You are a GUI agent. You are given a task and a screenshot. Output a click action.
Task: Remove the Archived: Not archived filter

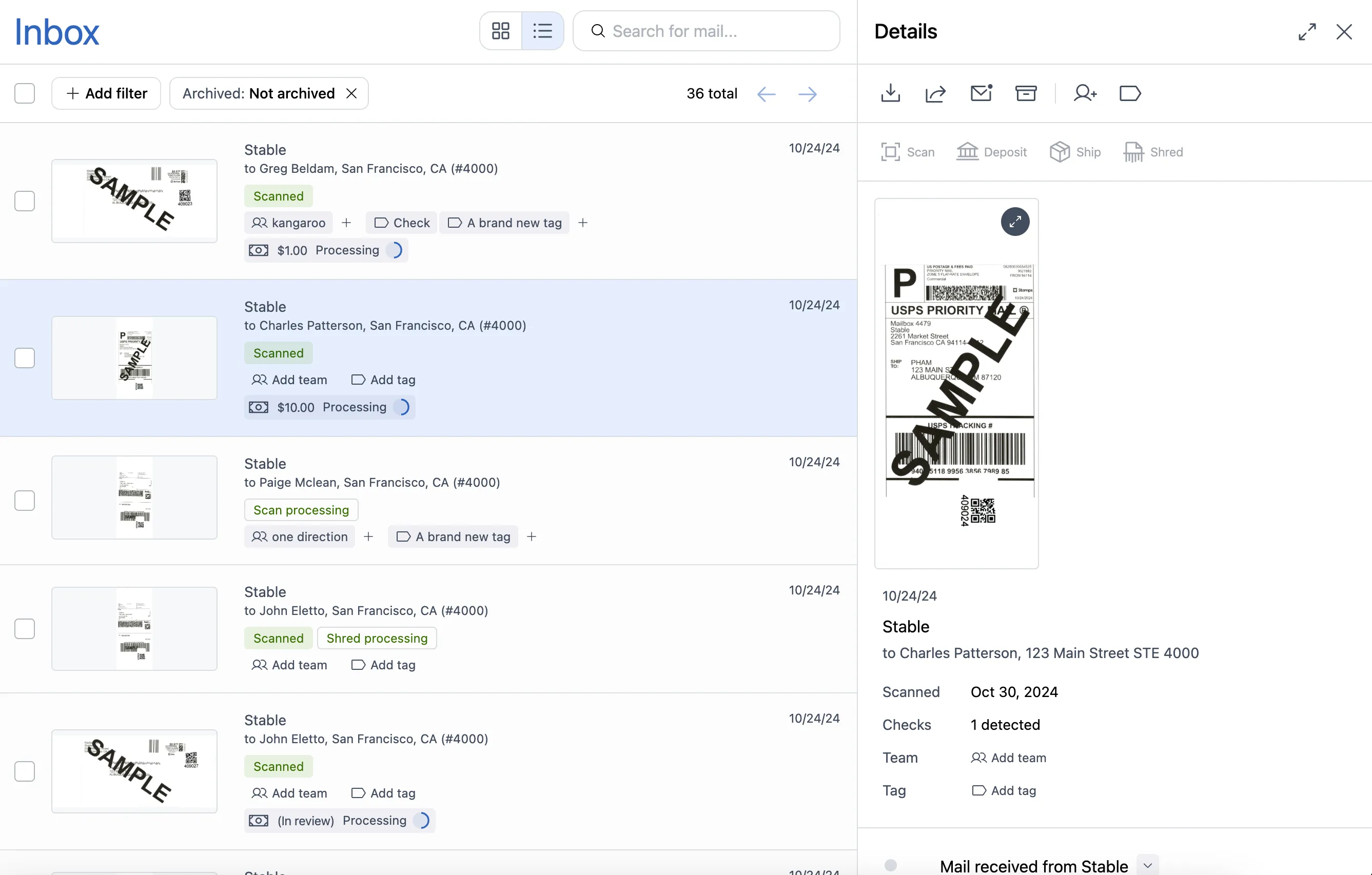coord(351,93)
